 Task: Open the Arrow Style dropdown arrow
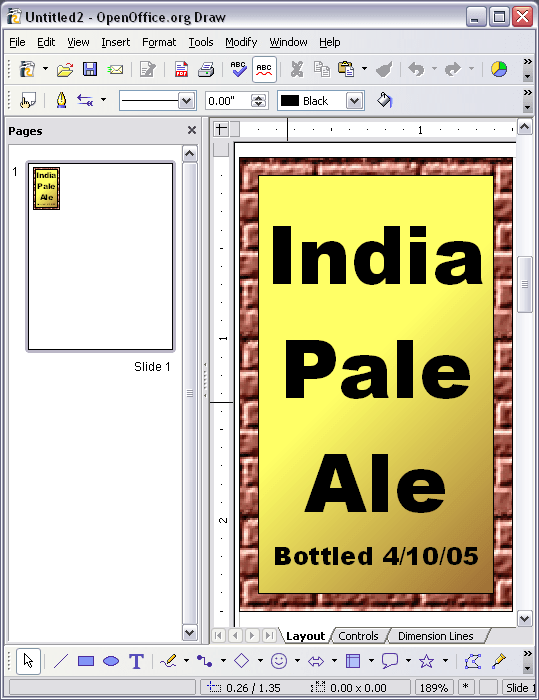103,100
